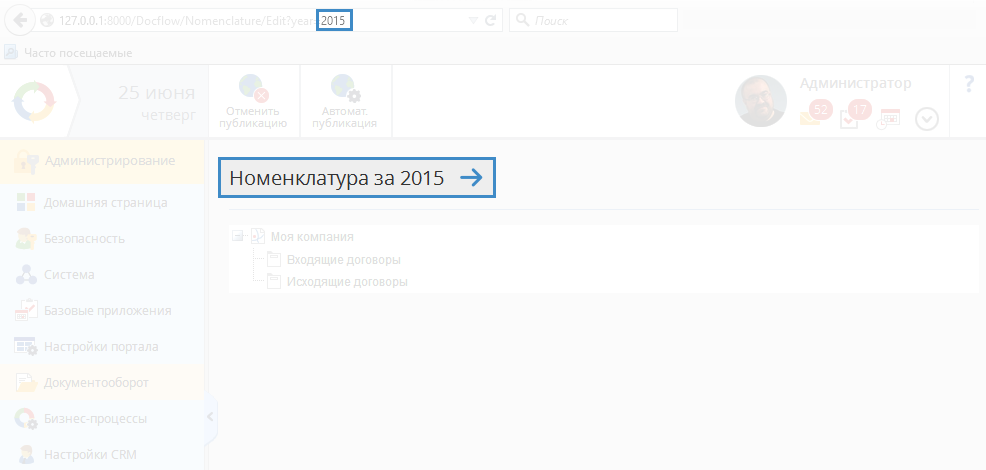Collapse the left sidebar with the arrow handle
The width and height of the screenshot is (986, 470).
[210, 417]
